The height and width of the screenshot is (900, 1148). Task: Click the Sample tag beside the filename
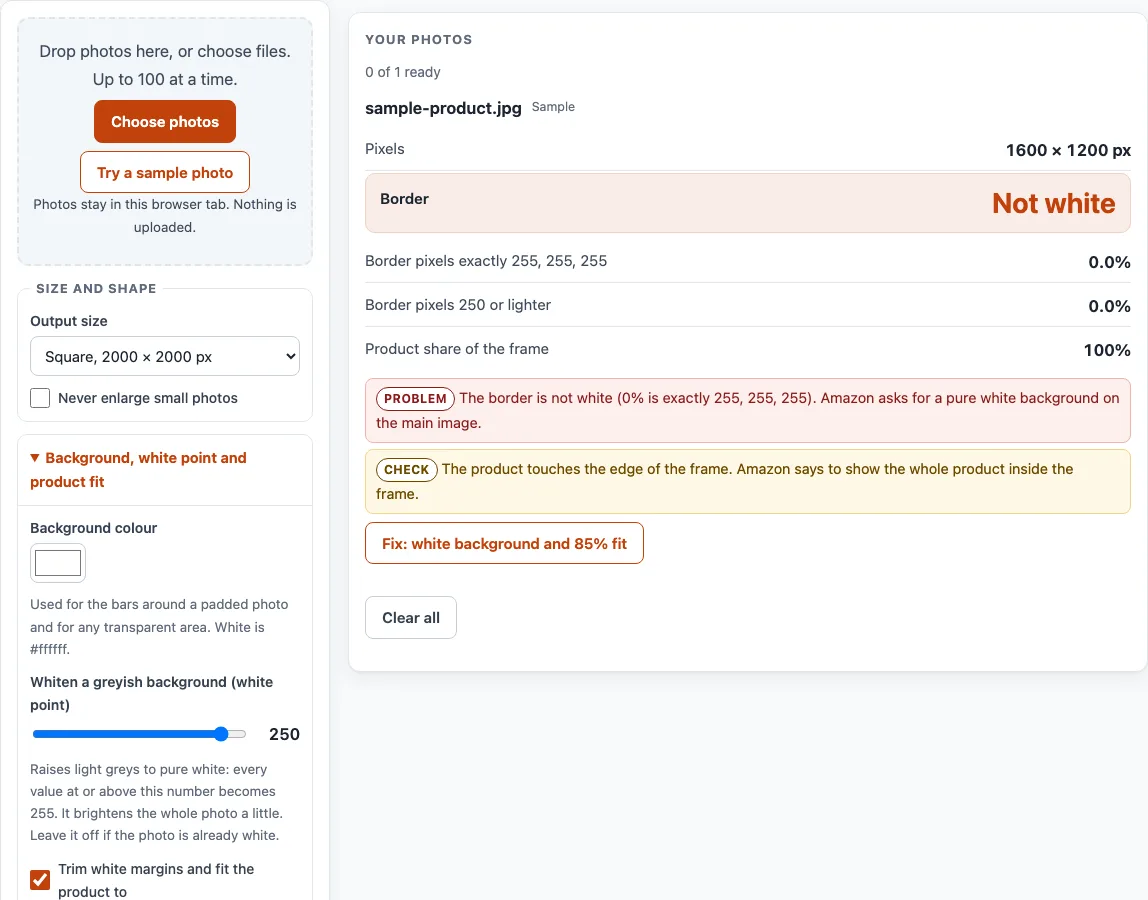(554, 107)
